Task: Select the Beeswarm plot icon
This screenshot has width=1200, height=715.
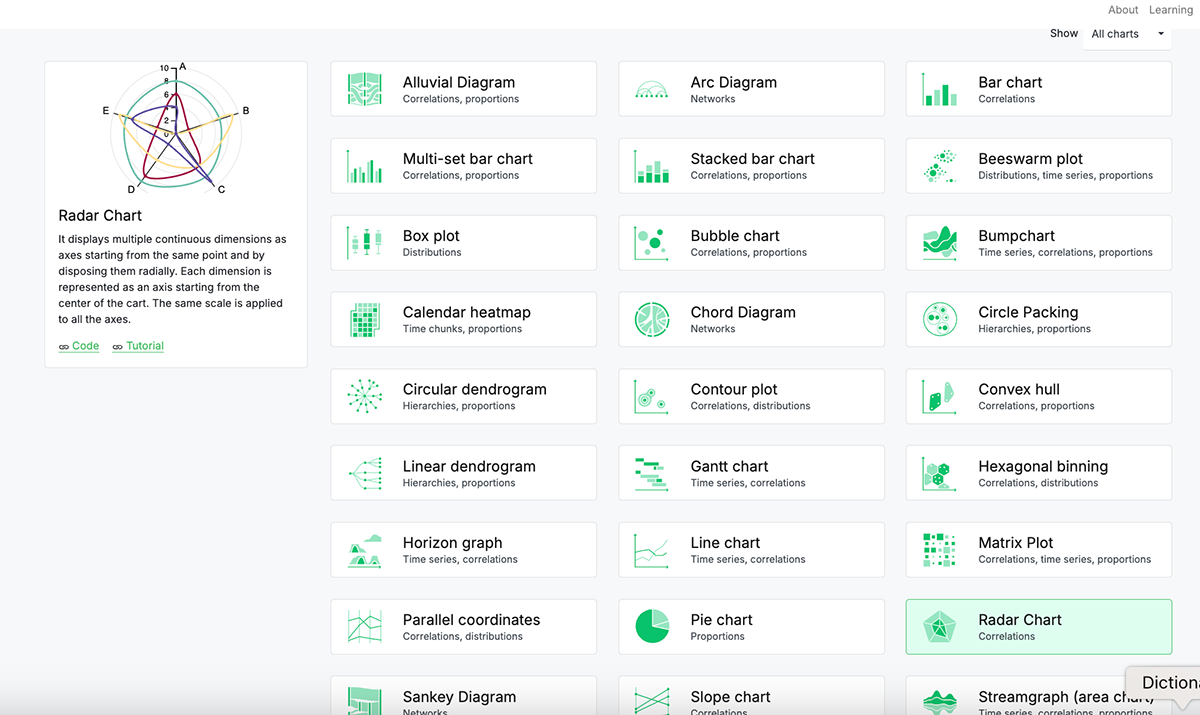Action: point(939,165)
